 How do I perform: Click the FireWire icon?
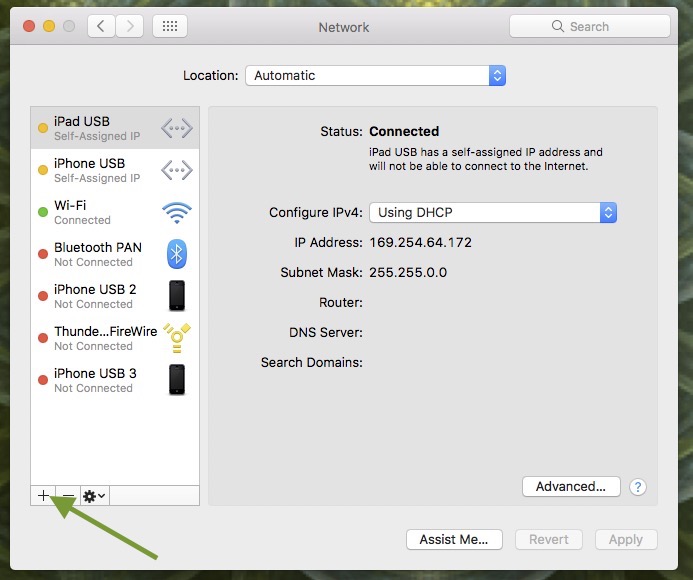point(177,338)
